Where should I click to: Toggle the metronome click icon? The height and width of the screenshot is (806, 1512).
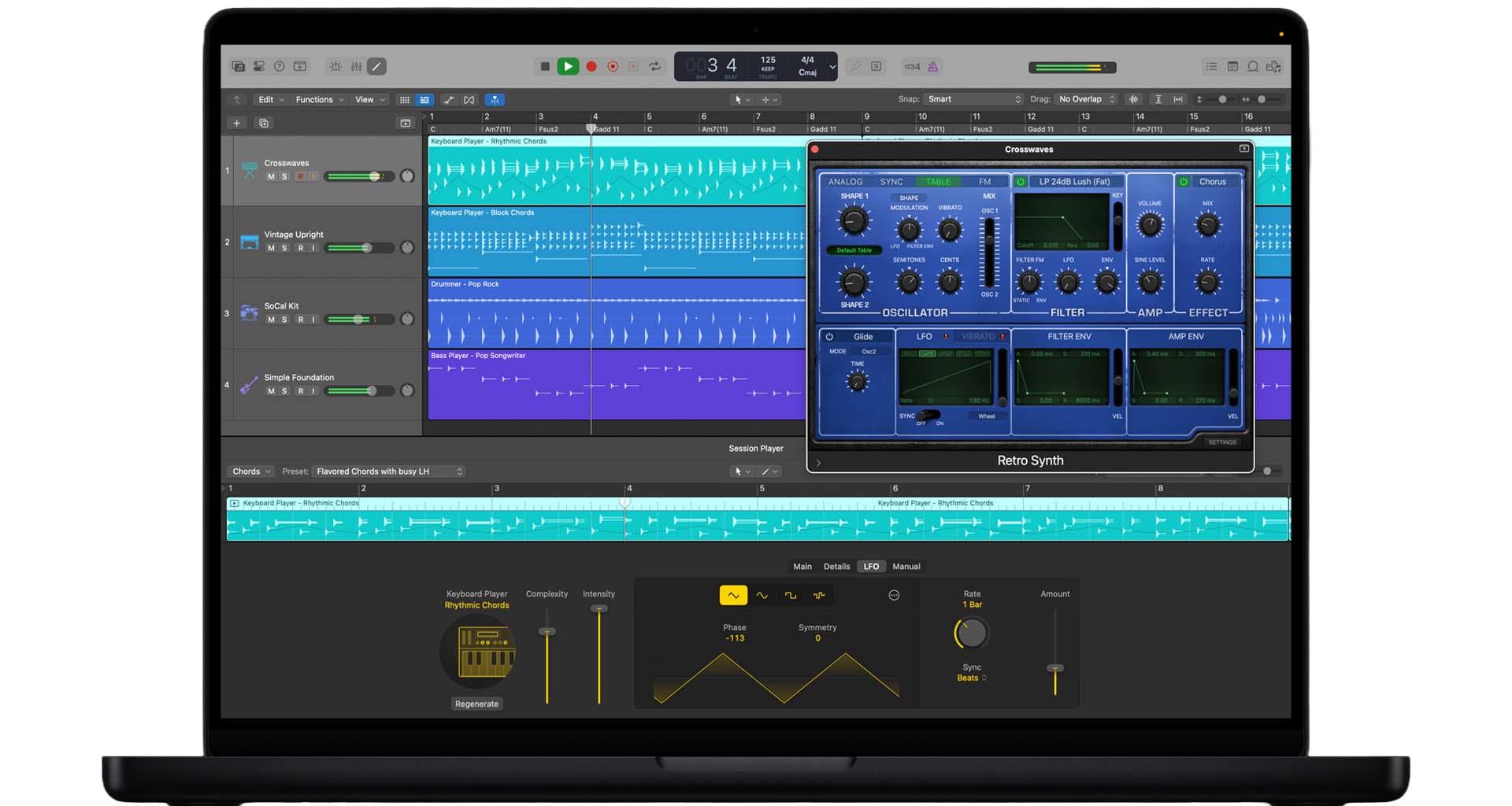[x=932, y=67]
